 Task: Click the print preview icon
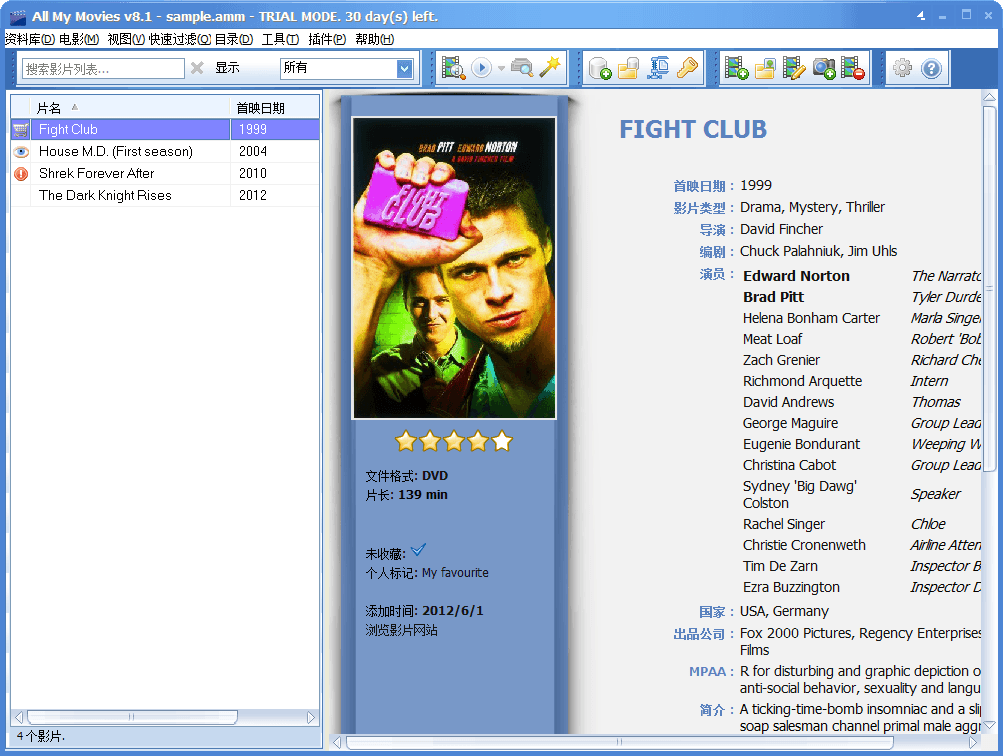pos(522,68)
